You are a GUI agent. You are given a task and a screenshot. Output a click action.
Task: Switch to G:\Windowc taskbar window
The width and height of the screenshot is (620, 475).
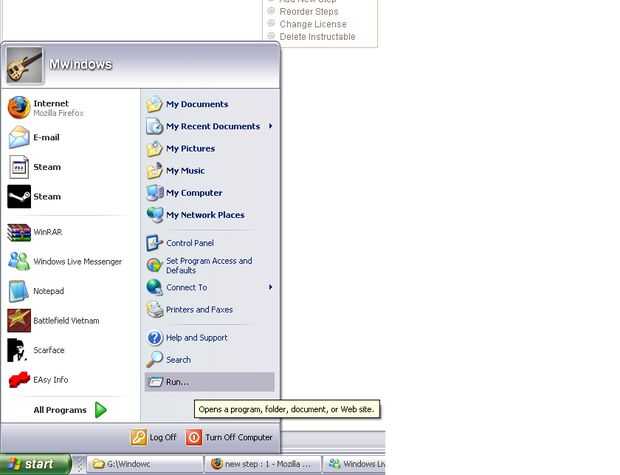pyautogui.click(x=144, y=464)
